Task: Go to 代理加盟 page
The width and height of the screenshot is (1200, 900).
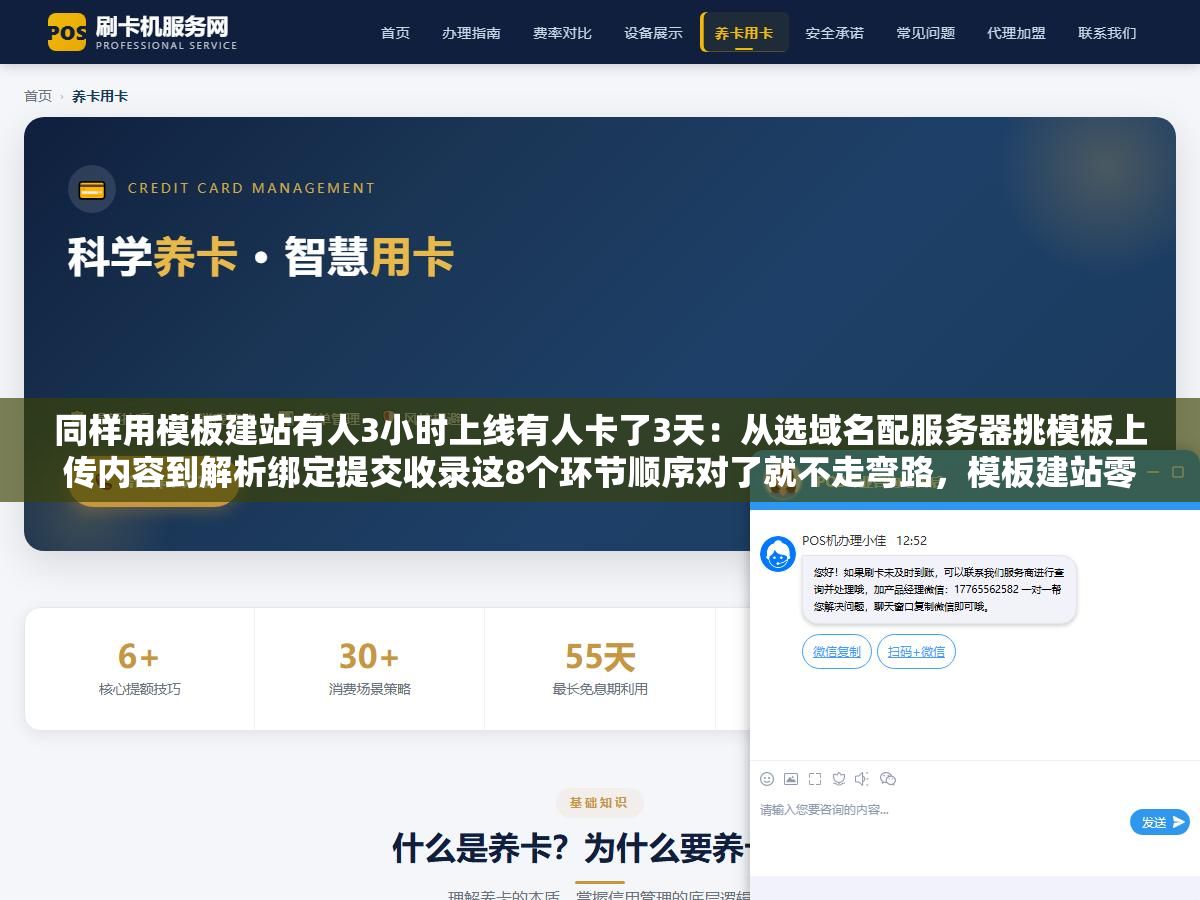Action: pyautogui.click(x=1016, y=33)
